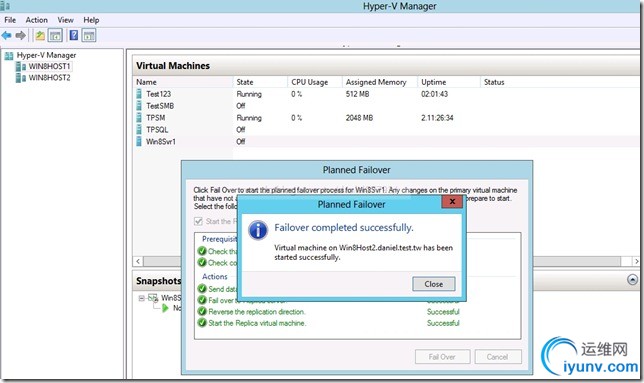Click green check beside Start the Replica virtual machine
This screenshot has width=644, height=383.
202,323
